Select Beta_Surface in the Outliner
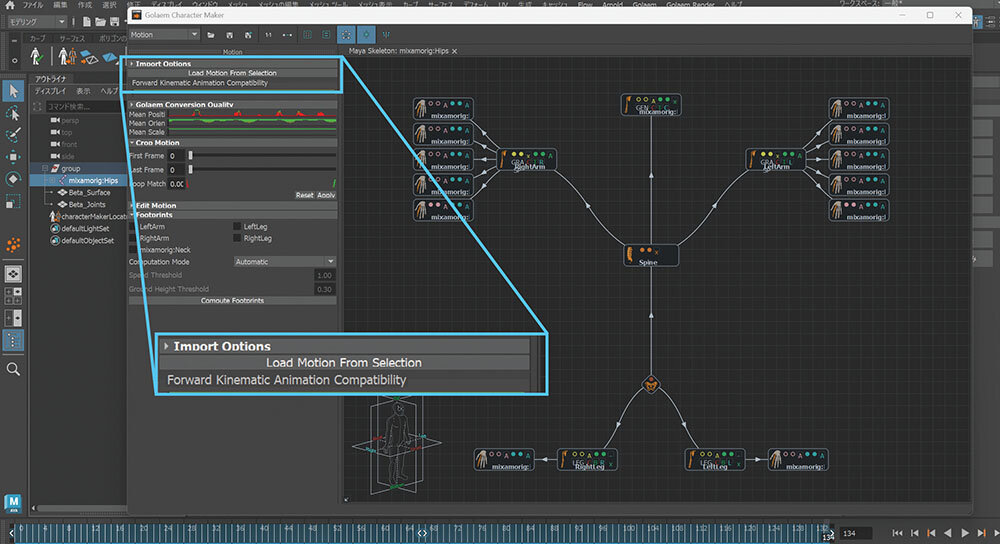This screenshot has width=1000, height=544. point(89,193)
